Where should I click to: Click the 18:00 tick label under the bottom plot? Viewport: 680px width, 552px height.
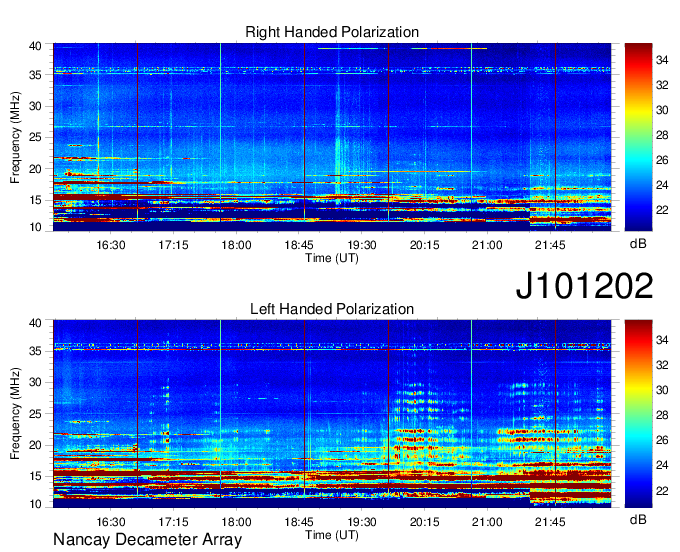tap(236, 522)
